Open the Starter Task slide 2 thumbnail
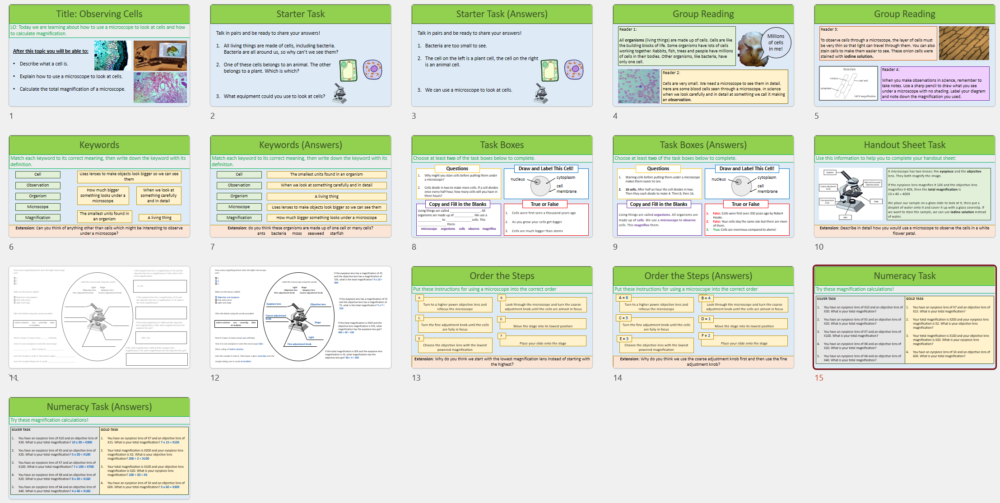1000x503 pixels. click(x=300, y=55)
